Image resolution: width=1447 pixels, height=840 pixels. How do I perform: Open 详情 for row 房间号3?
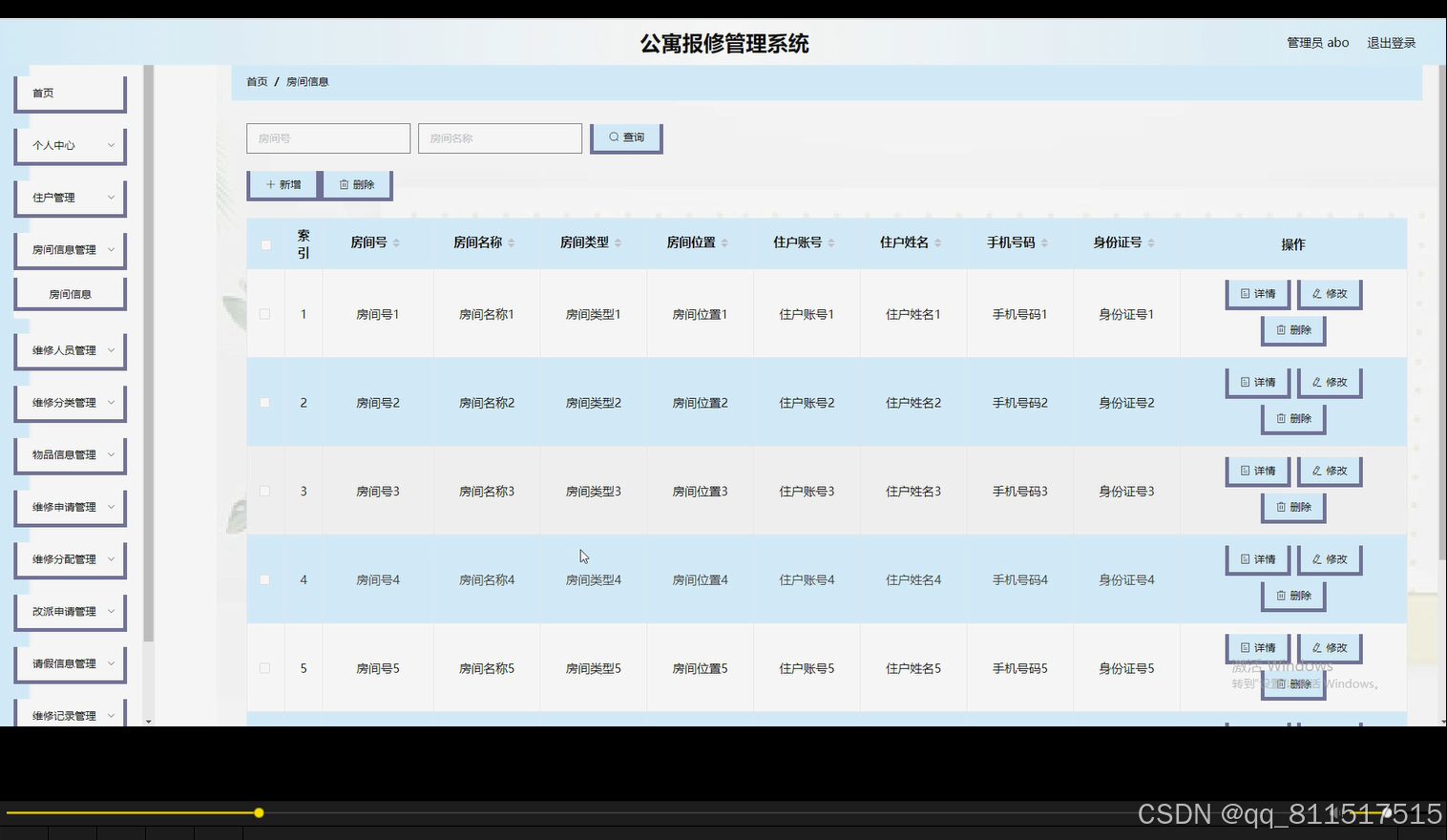tap(1258, 472)
